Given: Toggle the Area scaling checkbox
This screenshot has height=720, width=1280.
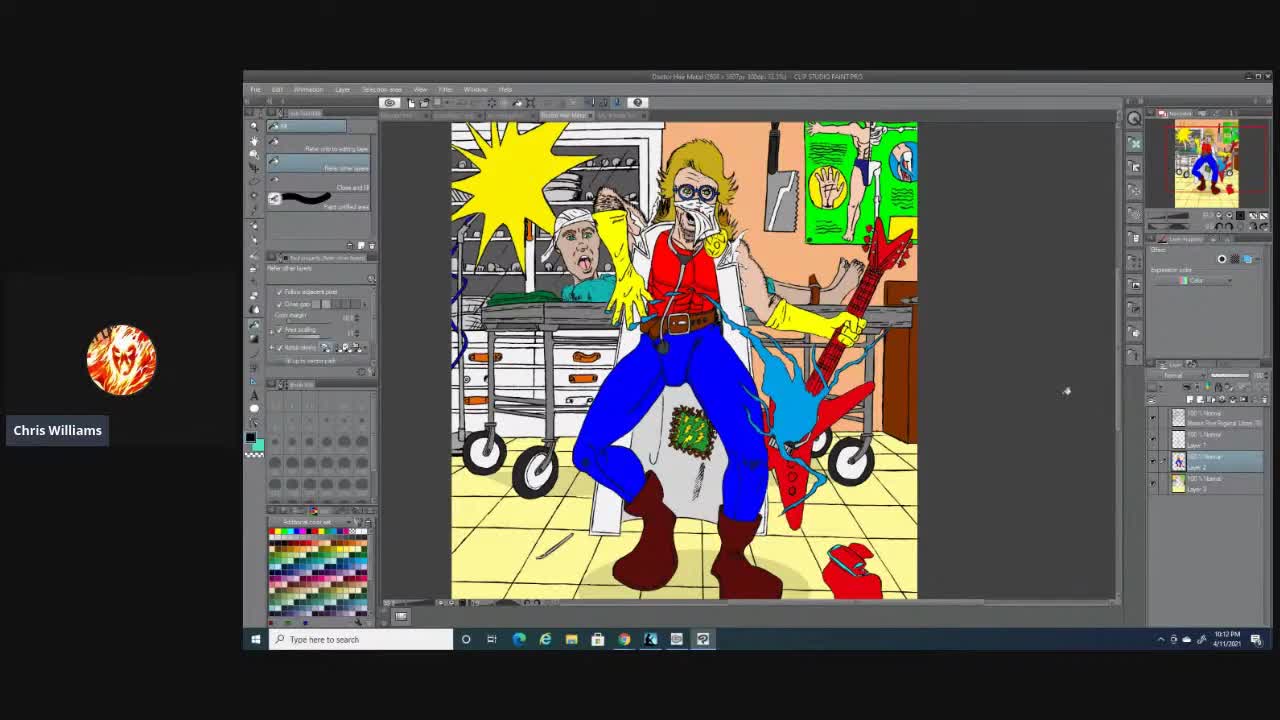Looking at the screenshot, I should coord(280,330).
